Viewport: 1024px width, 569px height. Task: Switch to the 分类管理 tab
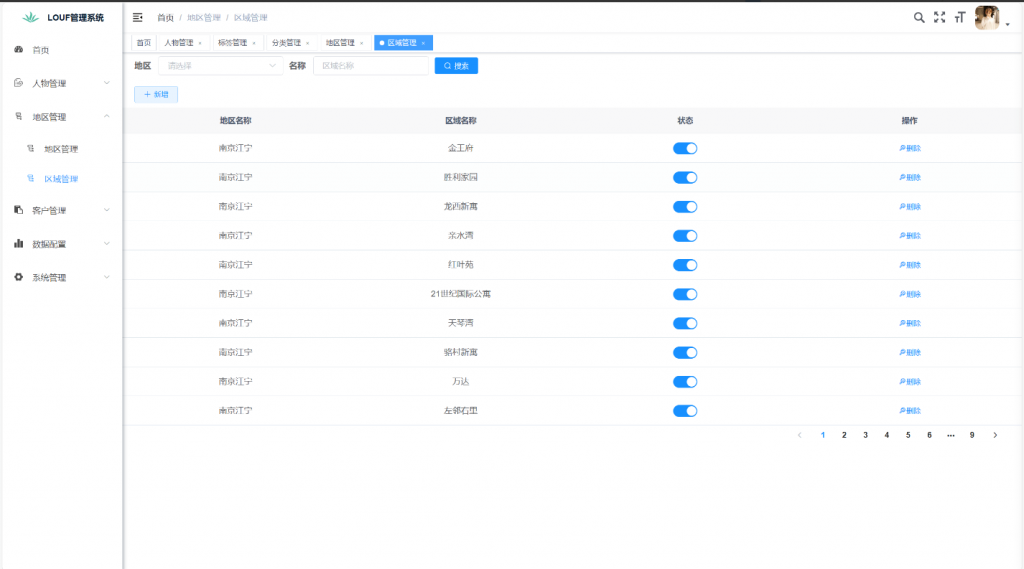286,43
